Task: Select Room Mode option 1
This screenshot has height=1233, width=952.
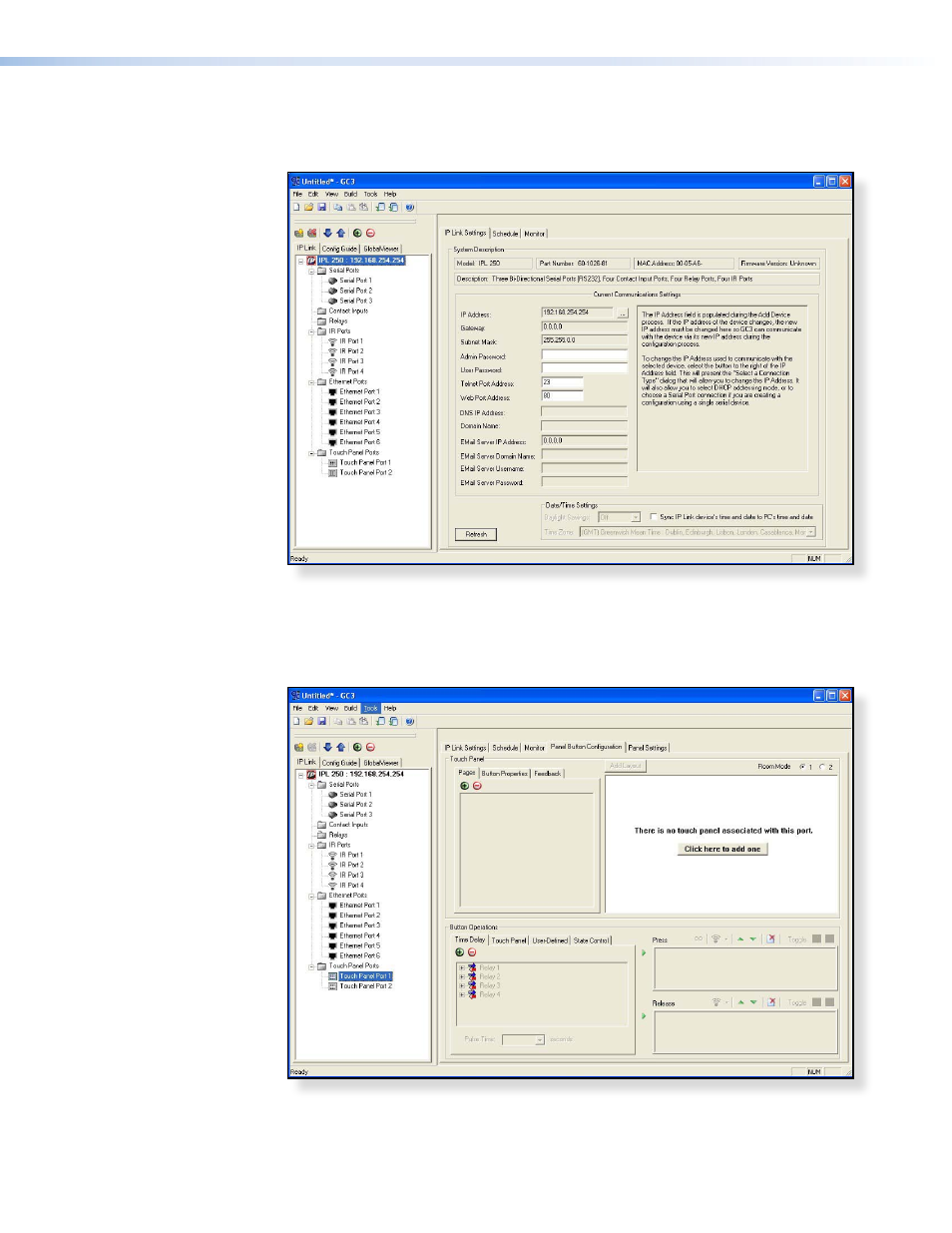Action: tap(802, 767)
